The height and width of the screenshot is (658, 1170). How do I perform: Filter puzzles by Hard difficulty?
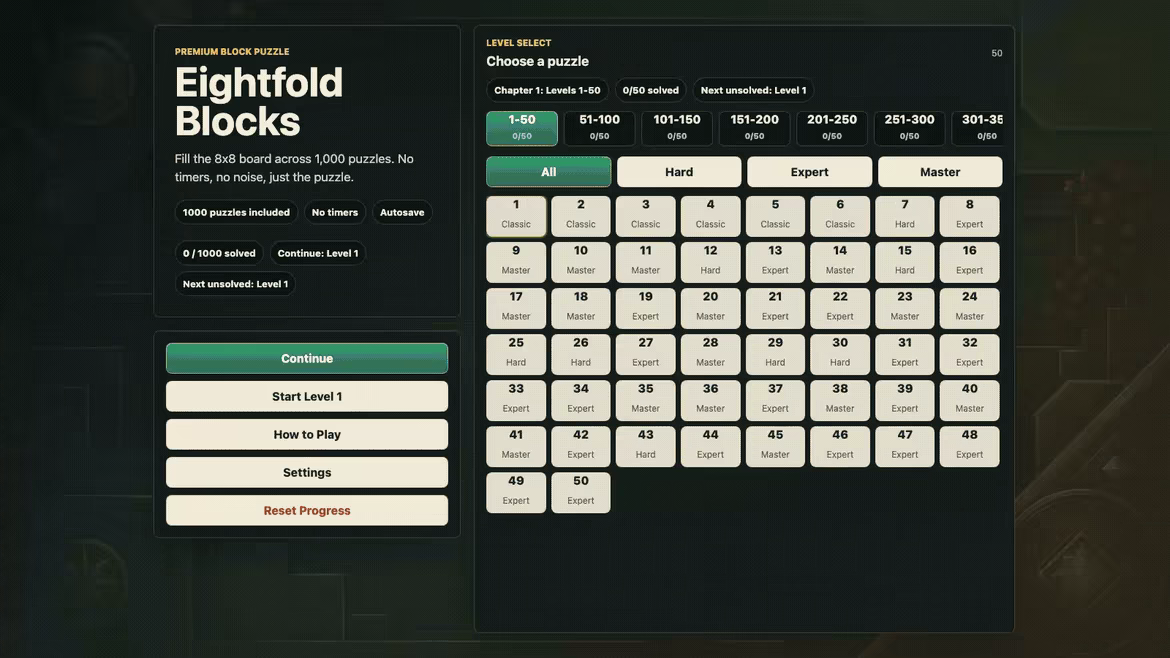(679, 172)
